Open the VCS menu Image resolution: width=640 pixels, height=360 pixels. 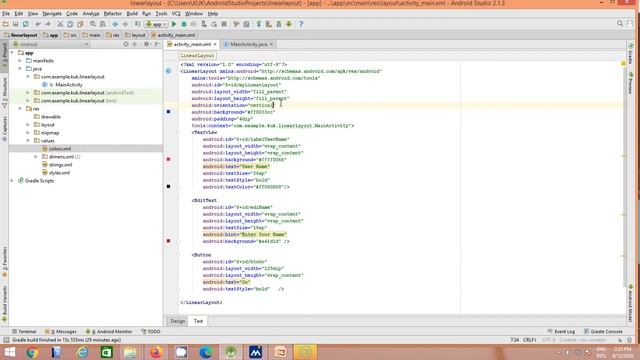point(176,13)
